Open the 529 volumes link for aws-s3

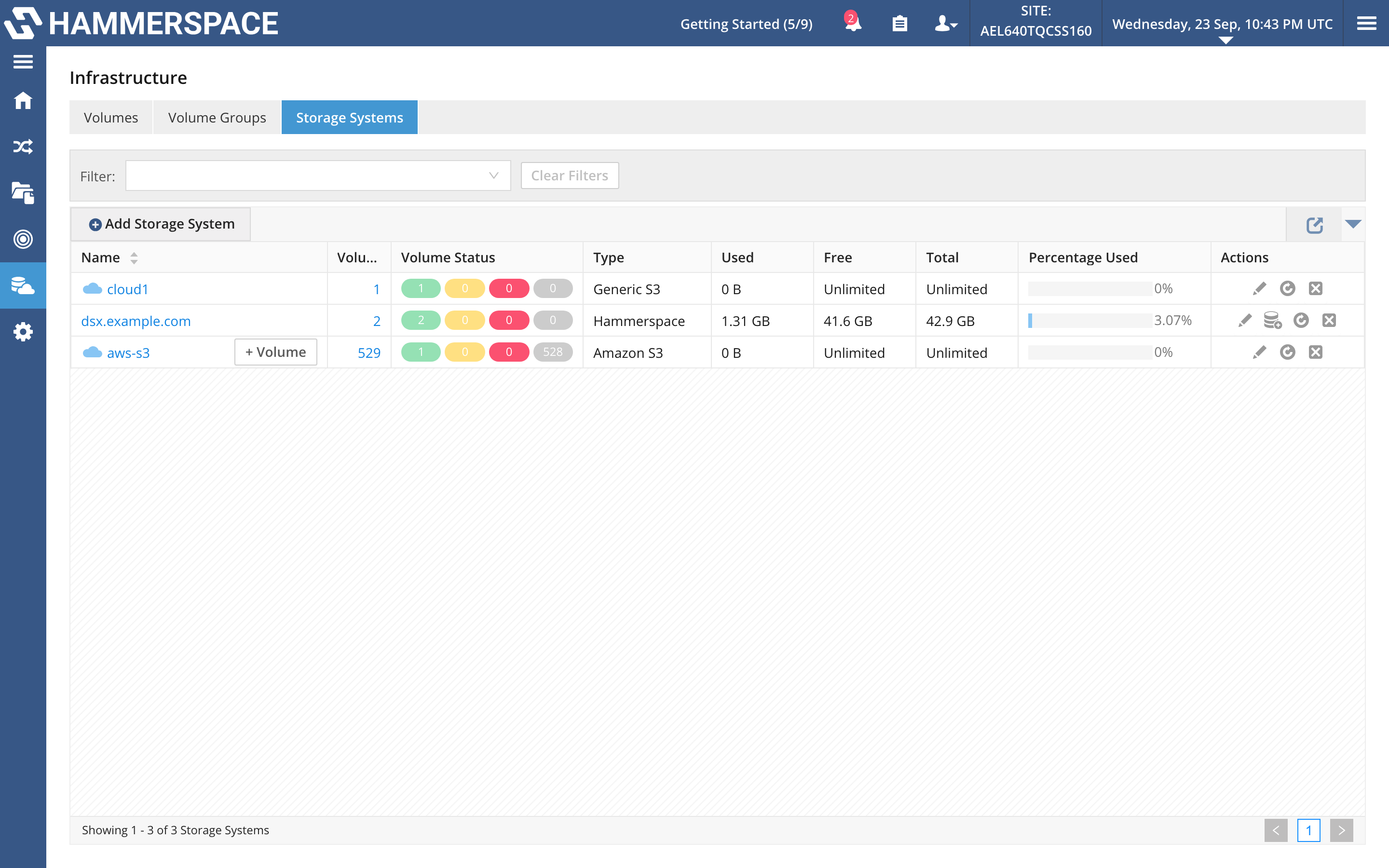[369, 353]
